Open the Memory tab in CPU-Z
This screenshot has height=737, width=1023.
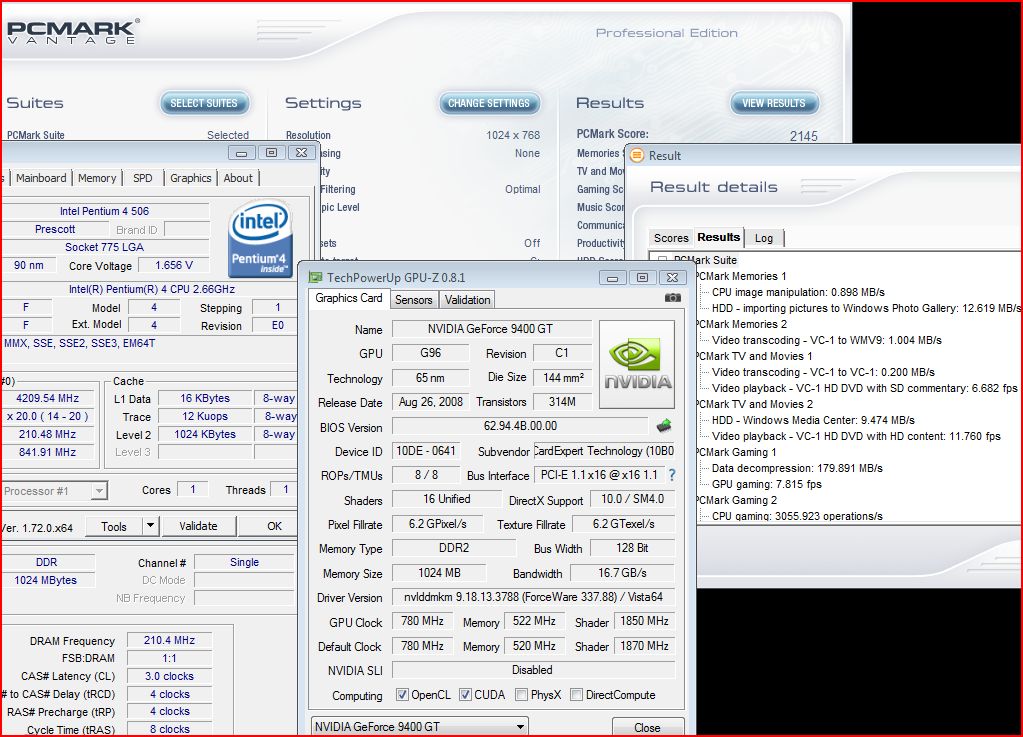point(97,178)
